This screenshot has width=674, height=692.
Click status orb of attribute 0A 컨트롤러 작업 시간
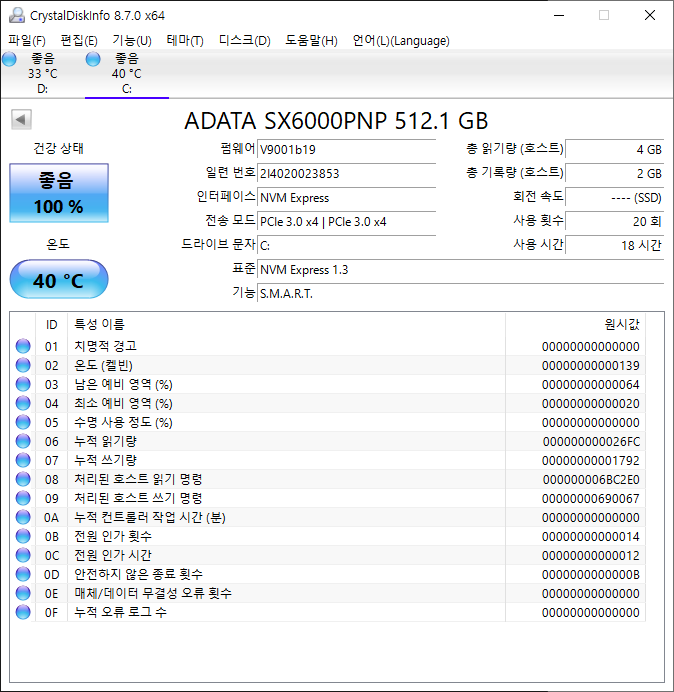tap(23, 517)
